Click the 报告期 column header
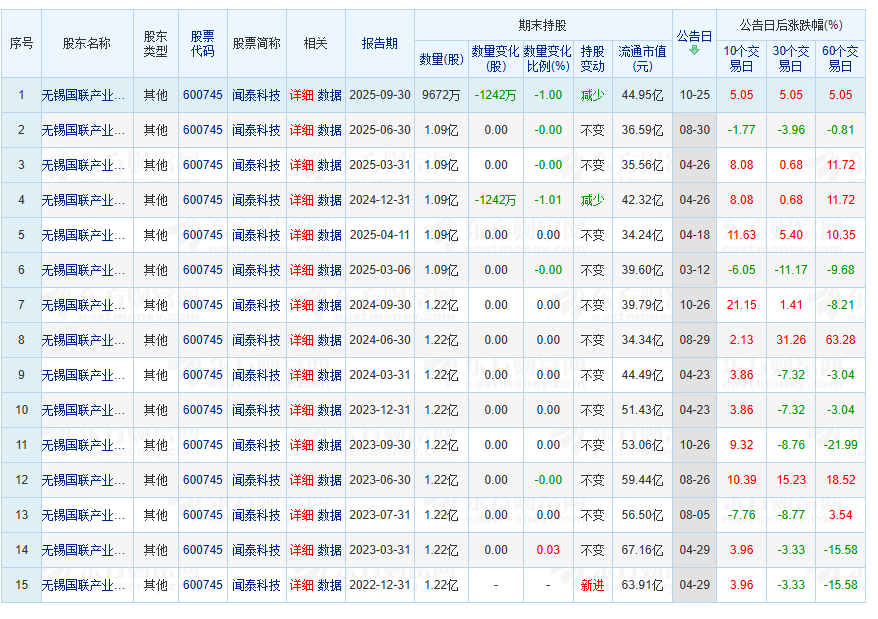The image size is (878, 619). tap(380, 43)
